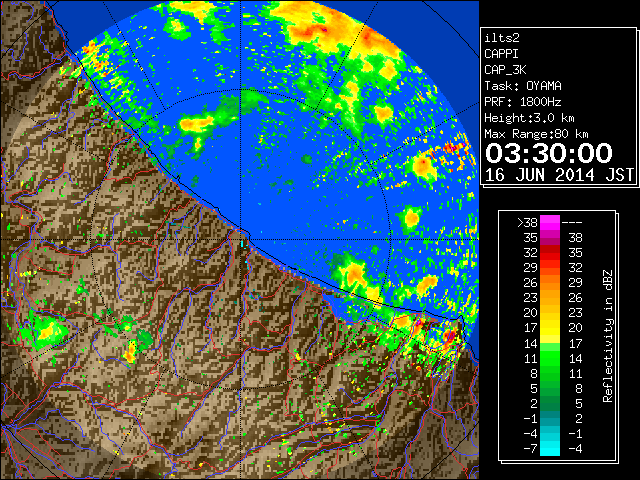The image size is (640, 480).
Task: Select the '16 JUN 2014 JST' date
Action: (559, 175)
